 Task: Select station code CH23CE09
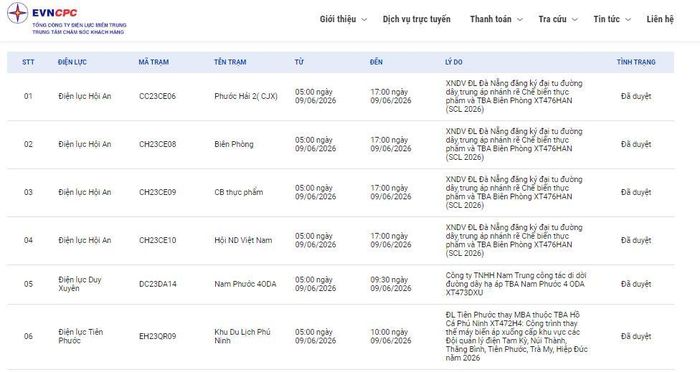coord(157,192)
